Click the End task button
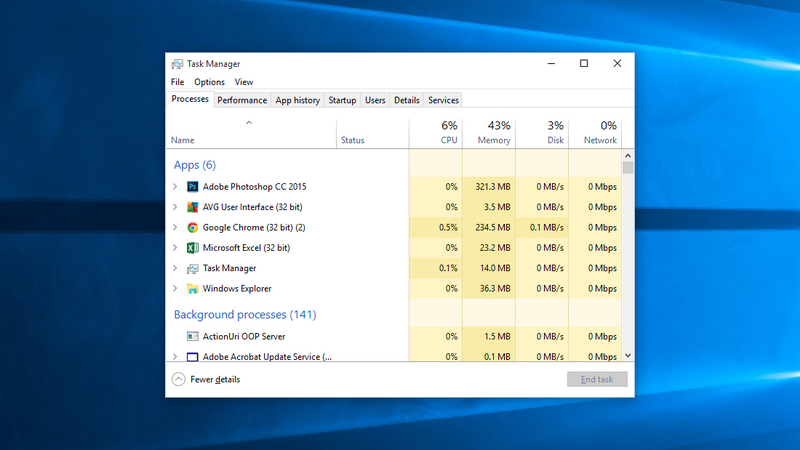Screen dimensions: 800x450 click(597, 379)
